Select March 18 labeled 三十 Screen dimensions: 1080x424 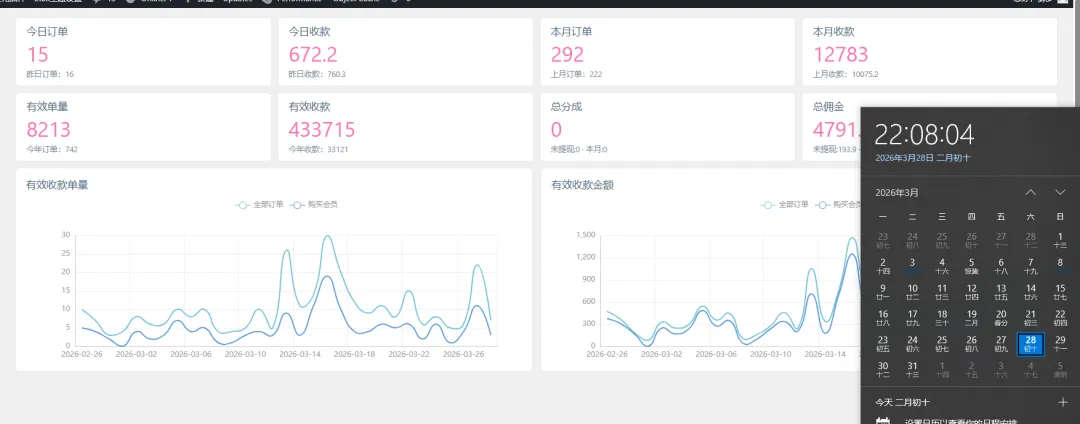pyautogui.click(x=942, y=318)
